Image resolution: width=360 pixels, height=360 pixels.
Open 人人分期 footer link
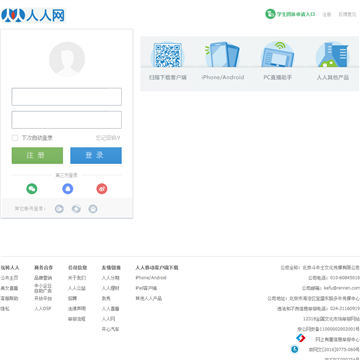point(111,278)
